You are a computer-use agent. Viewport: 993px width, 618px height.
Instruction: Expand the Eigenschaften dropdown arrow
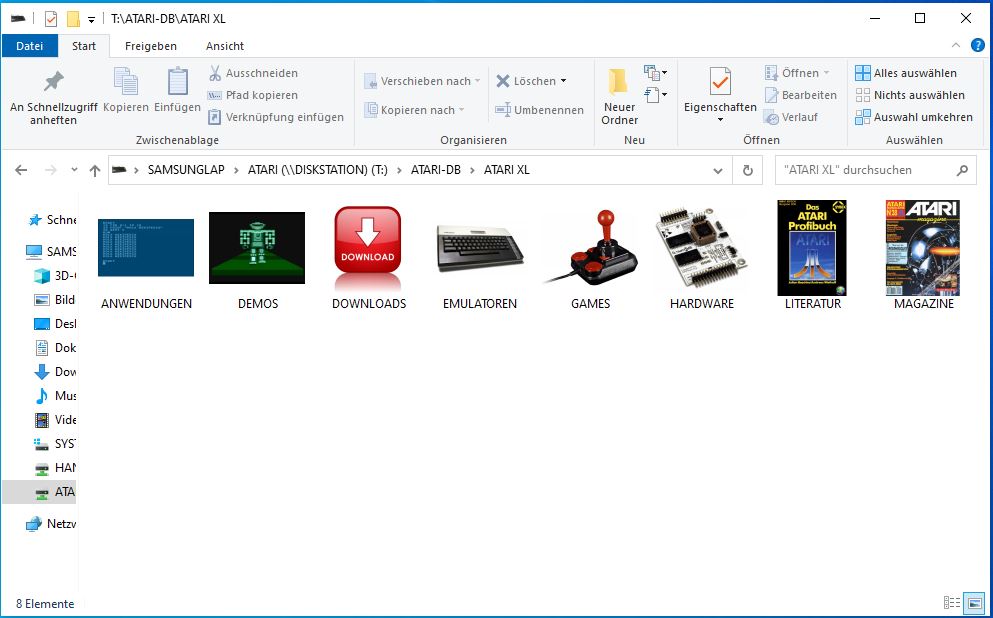click(x=720, y=120)
